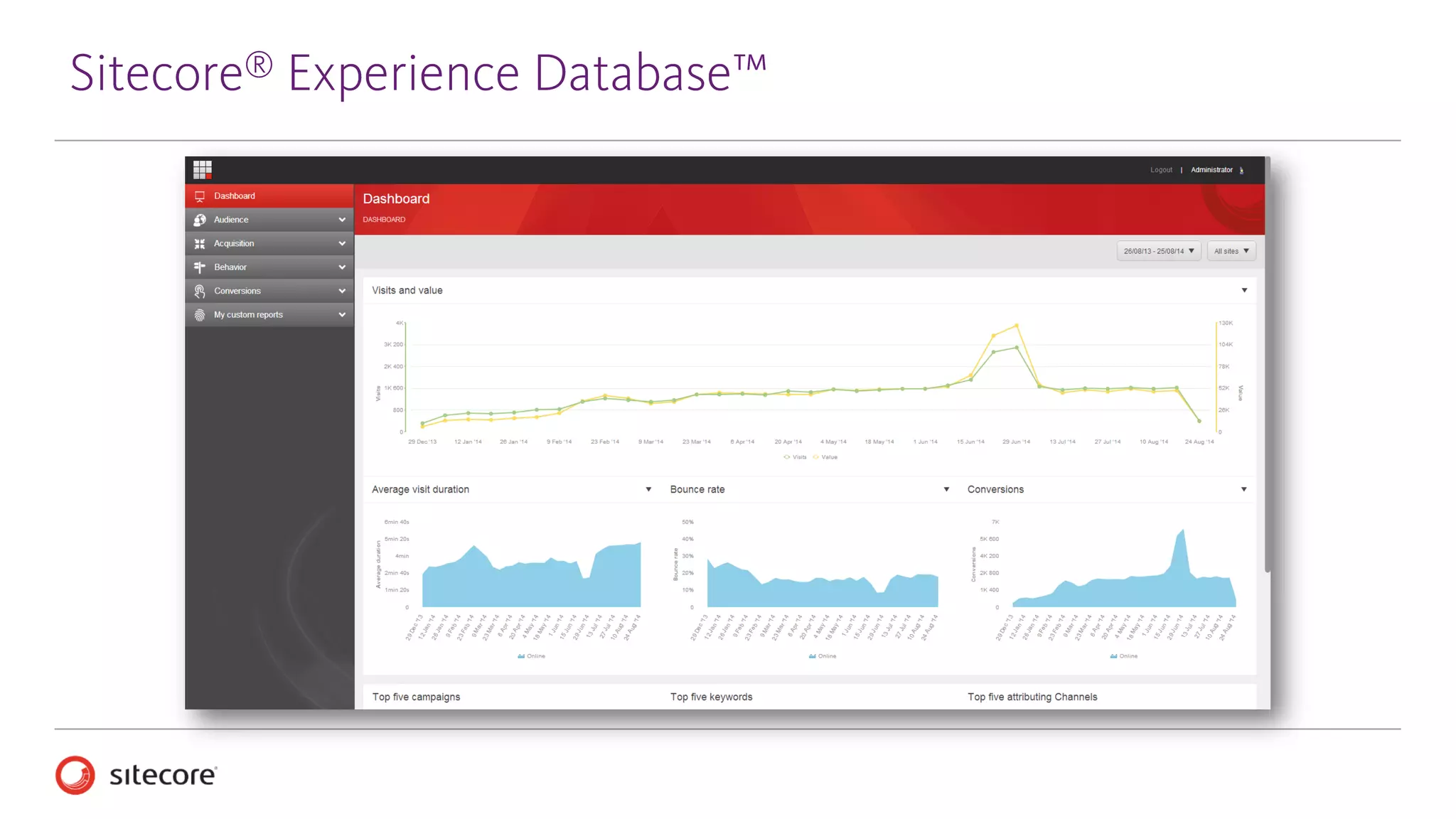Select Audience in the sidebar
This screenshot has height=819, width=1456.
click(269, 220)
